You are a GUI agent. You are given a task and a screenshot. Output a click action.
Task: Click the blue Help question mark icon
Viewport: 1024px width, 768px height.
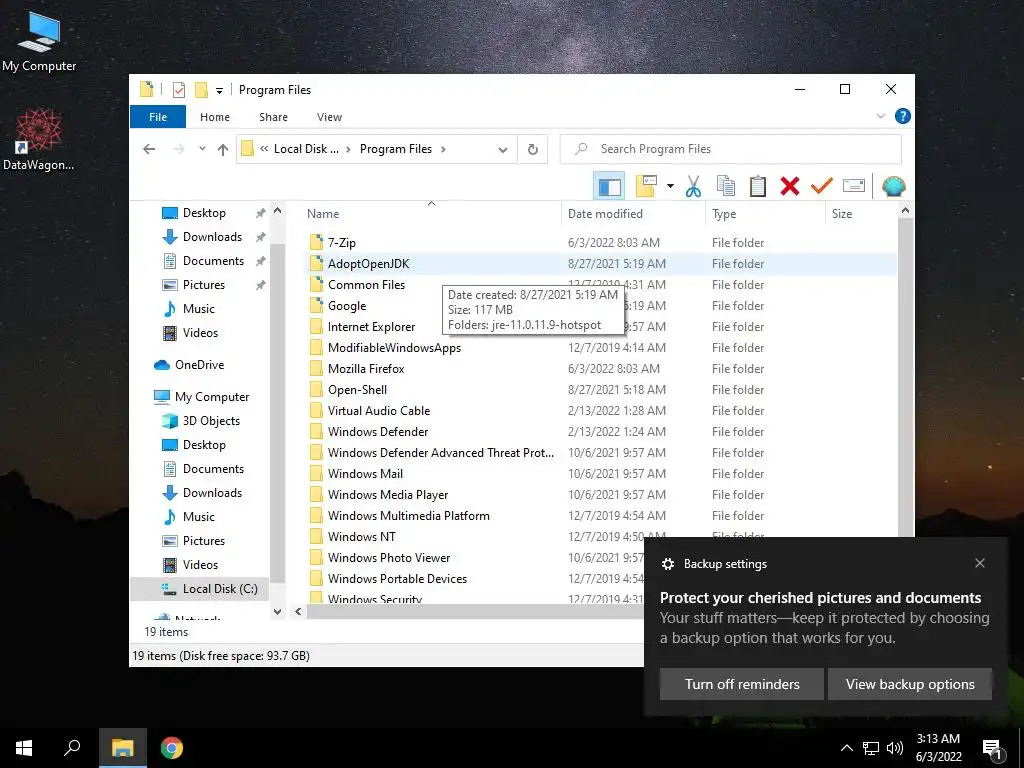tap(903, 116)
